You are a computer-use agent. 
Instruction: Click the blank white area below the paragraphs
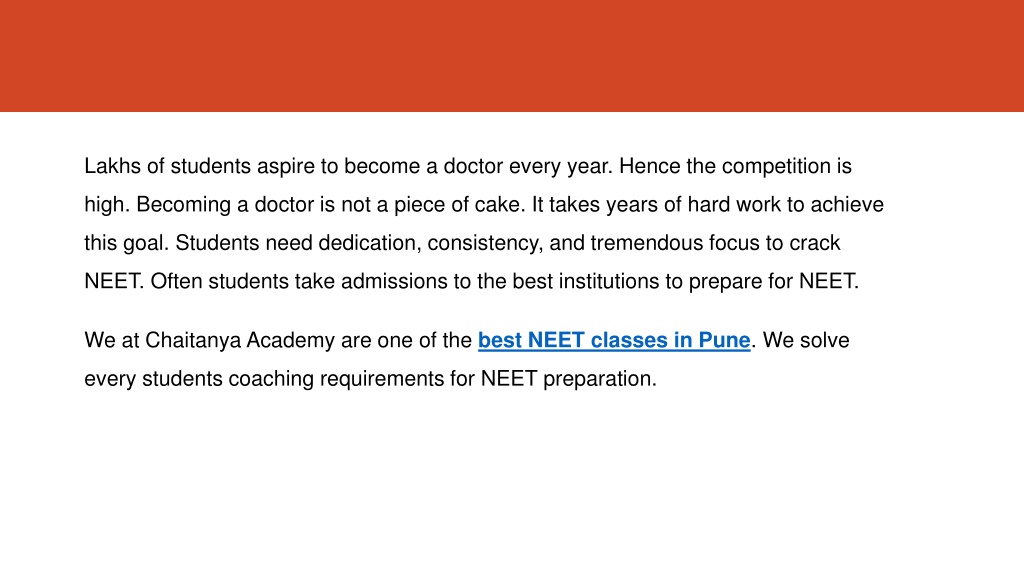[x=512, y=483]
